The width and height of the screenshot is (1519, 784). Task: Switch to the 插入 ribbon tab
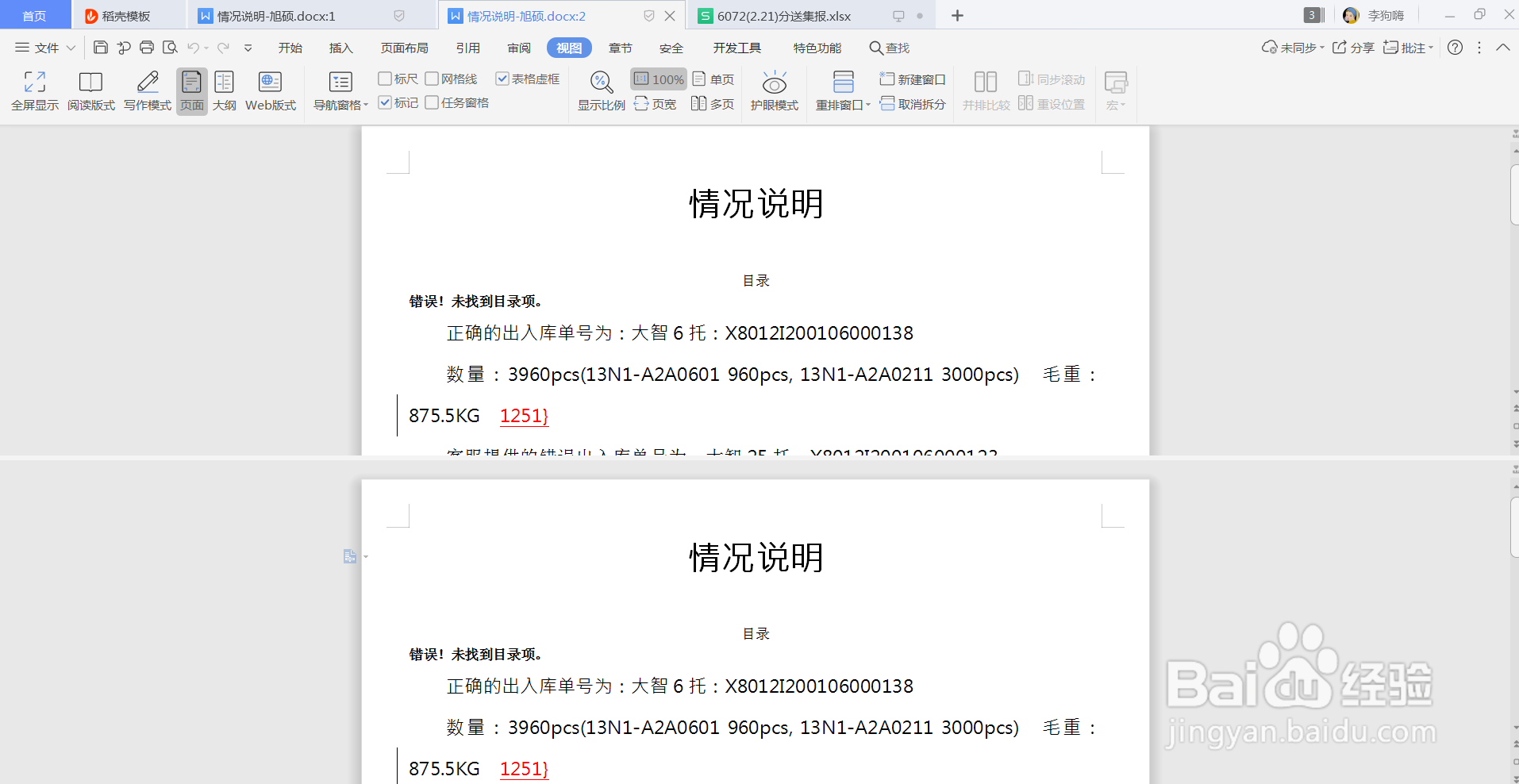coord(340,47)
